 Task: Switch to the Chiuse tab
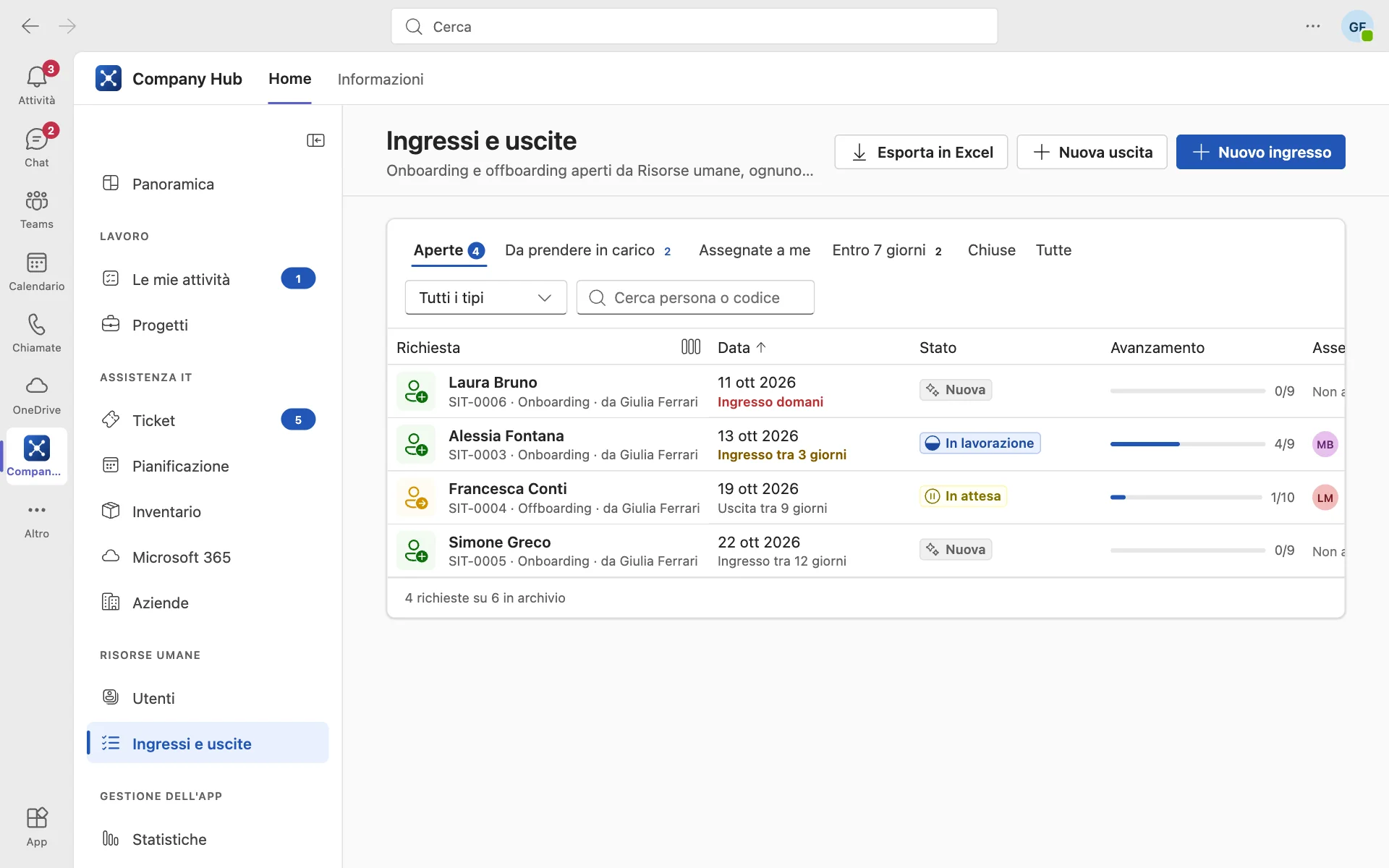pyautogui.click(x=992, y=250)
